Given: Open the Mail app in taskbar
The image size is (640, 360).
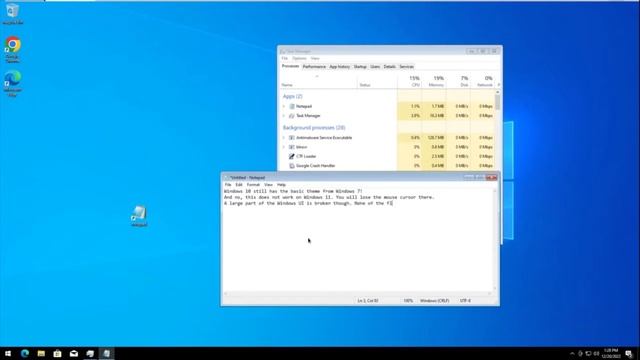Looking at the screenshot, I should coord(74,353).
